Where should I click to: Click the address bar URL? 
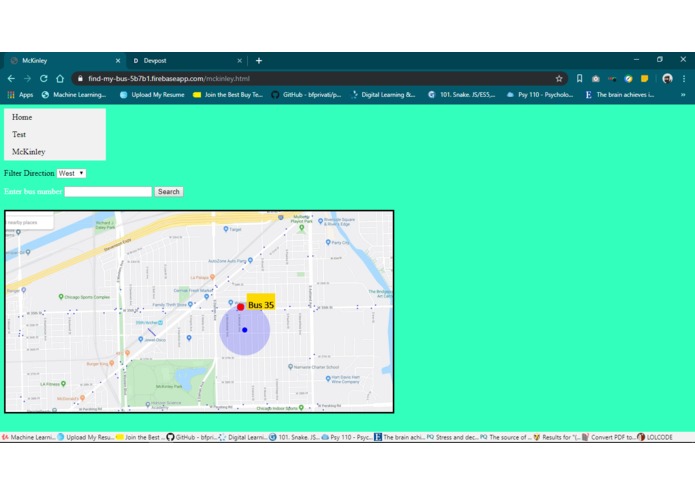pyautogui.click(x=169, y=78)
